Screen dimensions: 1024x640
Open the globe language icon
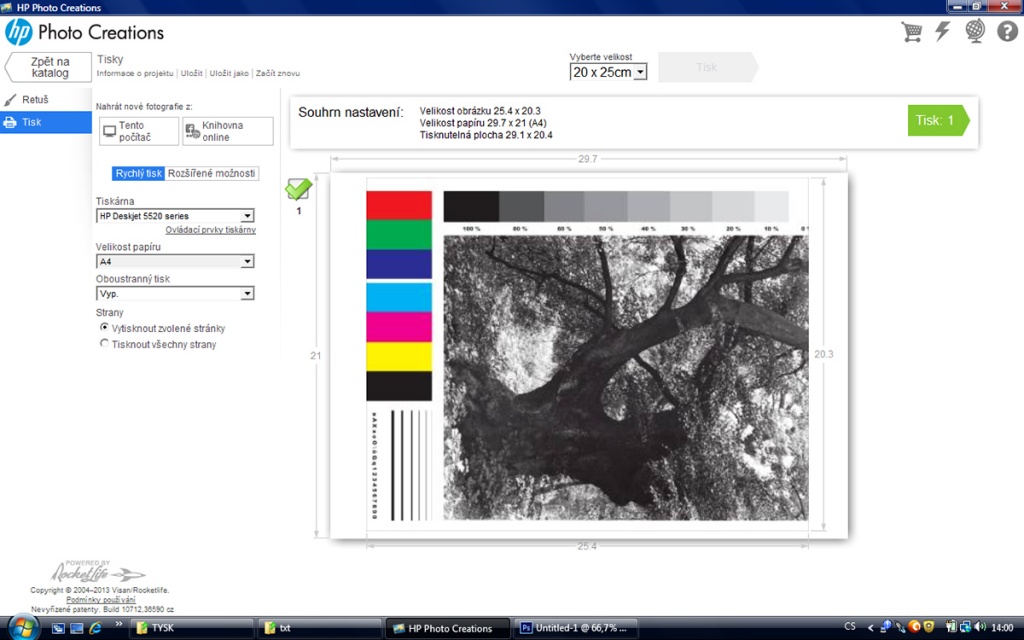[x=975, y=31]
